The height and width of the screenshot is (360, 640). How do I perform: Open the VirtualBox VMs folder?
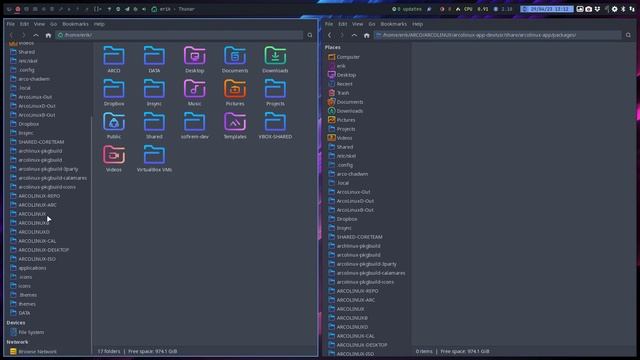(x=154, y=158)
